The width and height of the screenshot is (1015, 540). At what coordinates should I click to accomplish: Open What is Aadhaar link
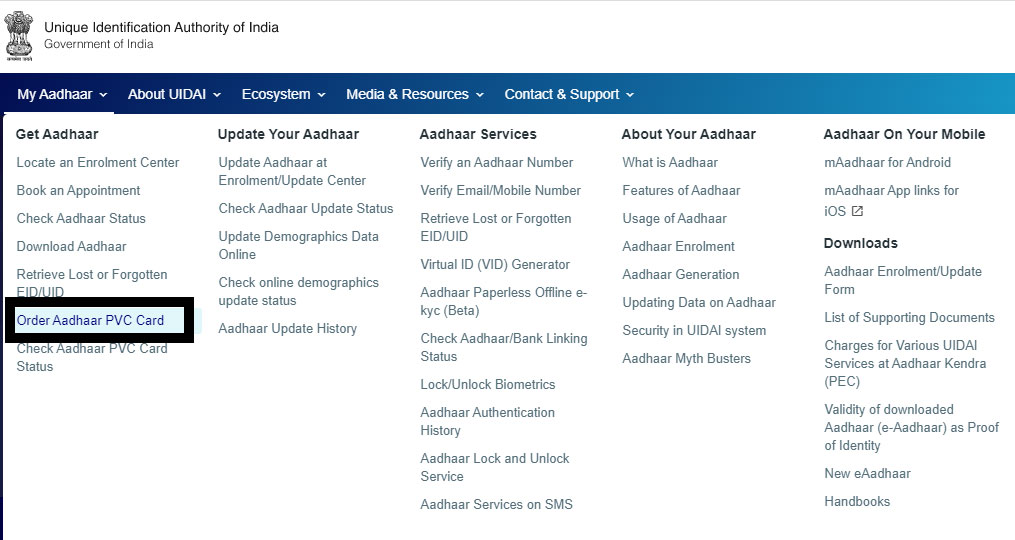(x=670, y=163)
